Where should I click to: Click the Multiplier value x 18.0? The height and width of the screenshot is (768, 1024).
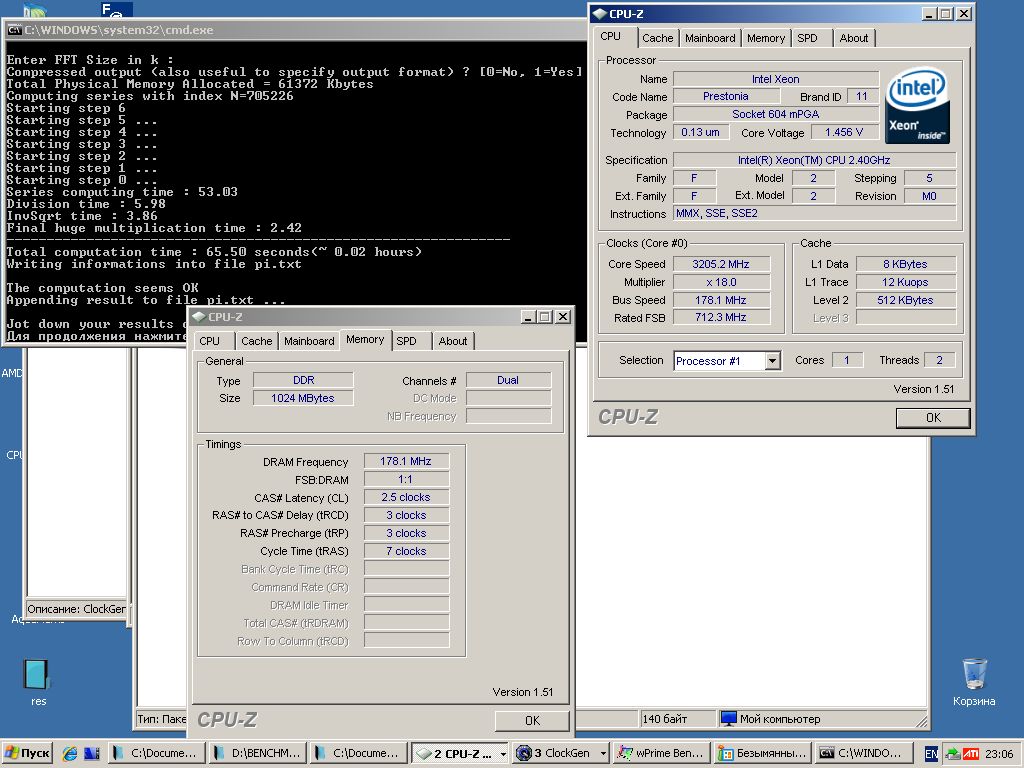(721, 282)
